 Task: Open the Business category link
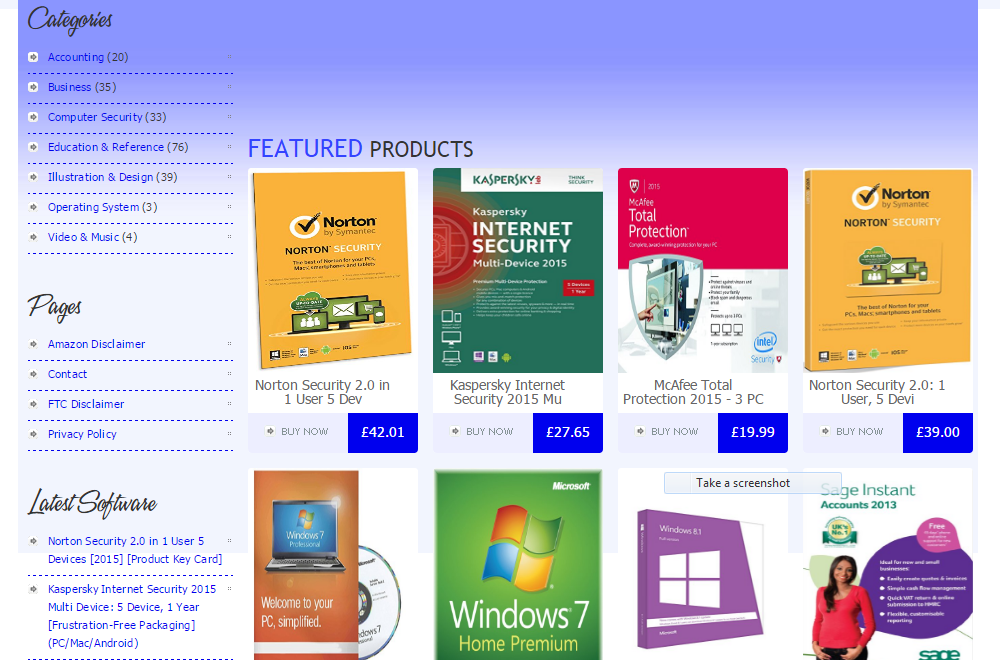(x=69, y=87)
